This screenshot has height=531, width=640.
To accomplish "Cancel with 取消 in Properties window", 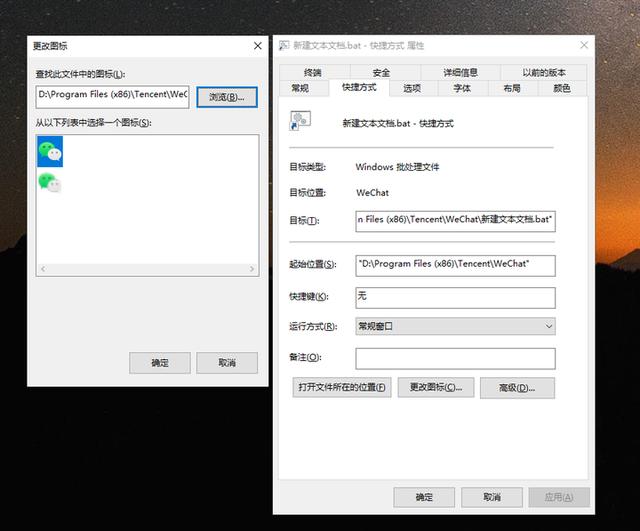I will click(x=492, y=497).
